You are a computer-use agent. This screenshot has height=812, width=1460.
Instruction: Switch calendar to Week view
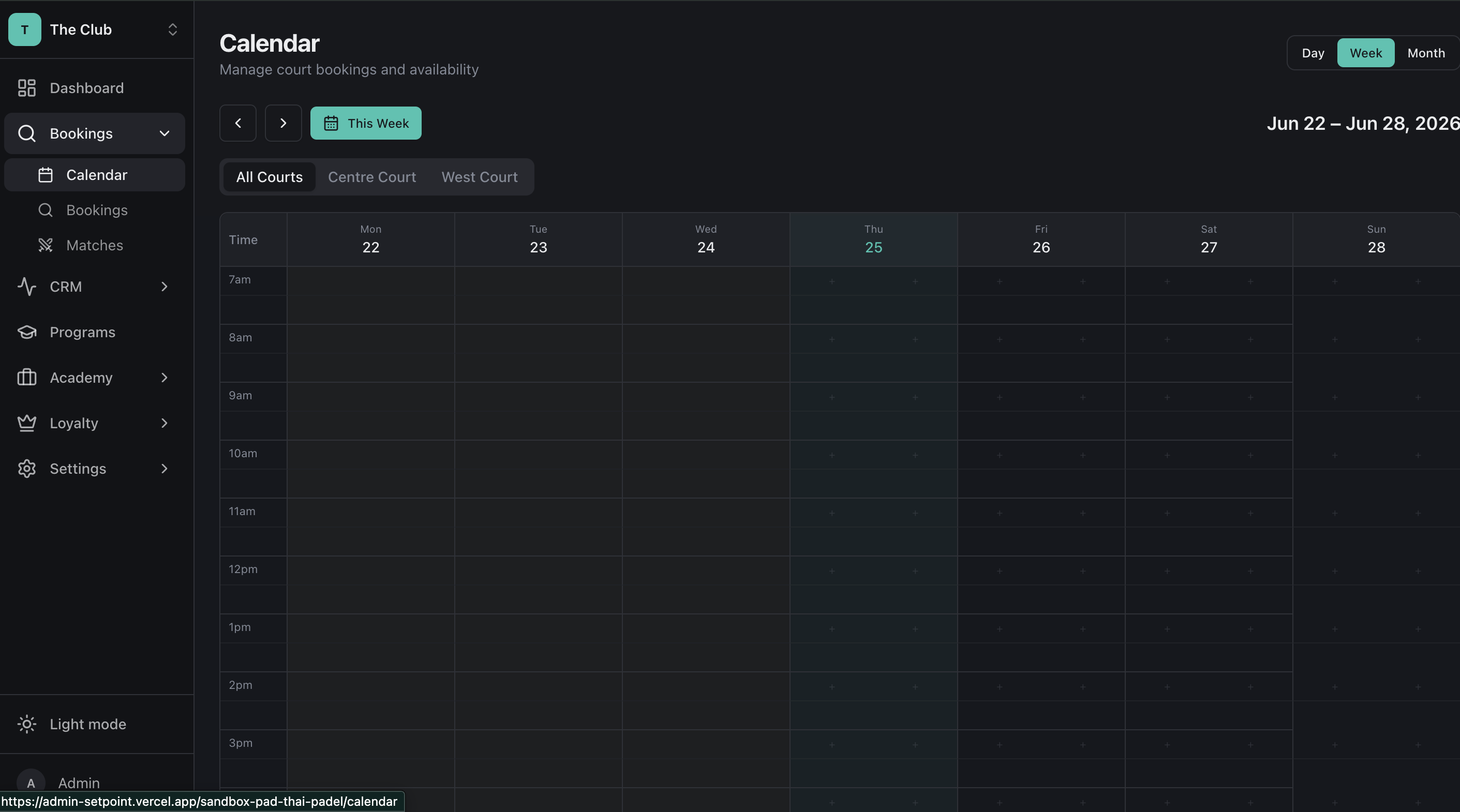point(1365,53)
